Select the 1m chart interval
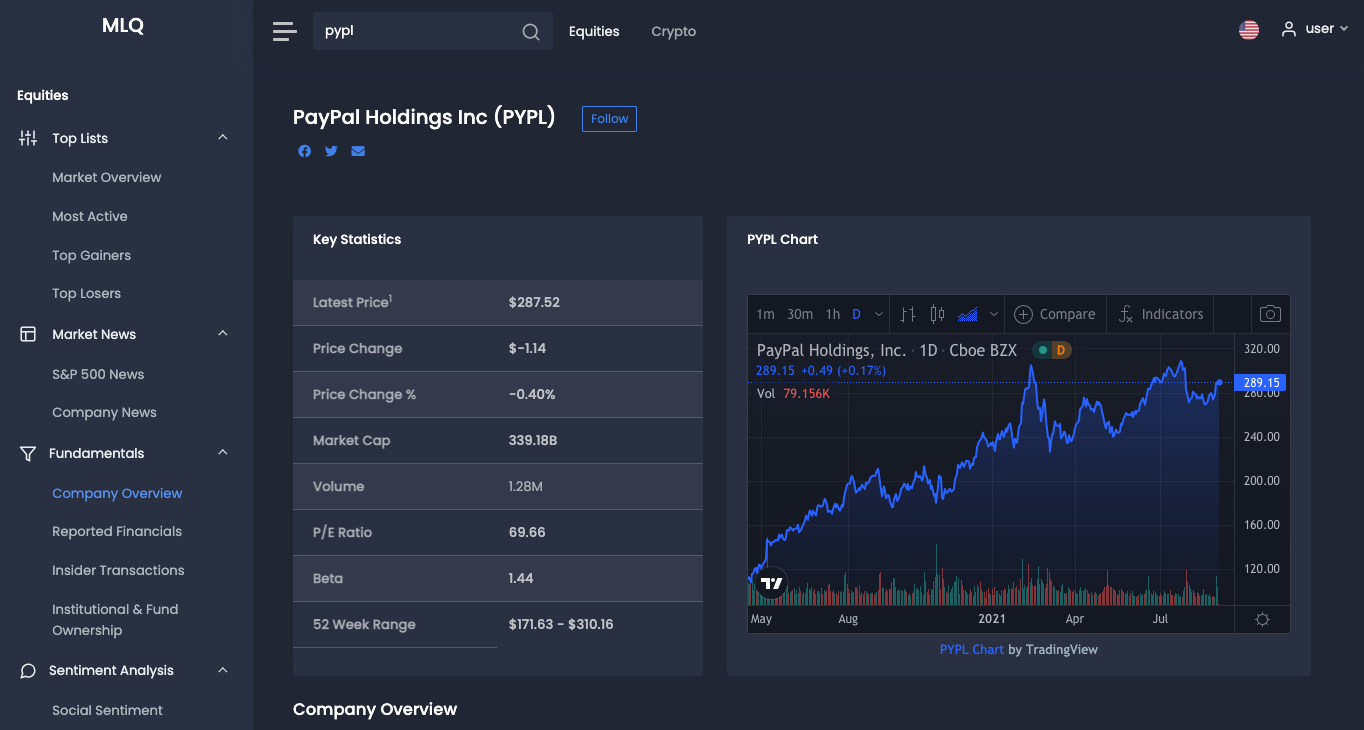This screenshot has height=730, width=1364. click(x=765, y=314)
